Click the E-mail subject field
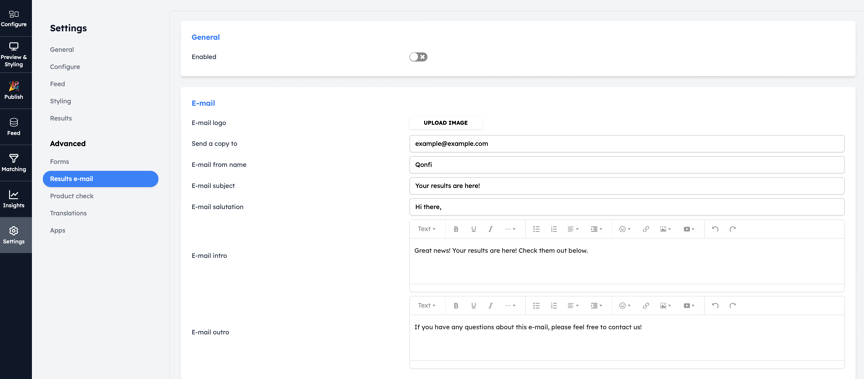This screenshot has height=379, width=864. (627, 186)
